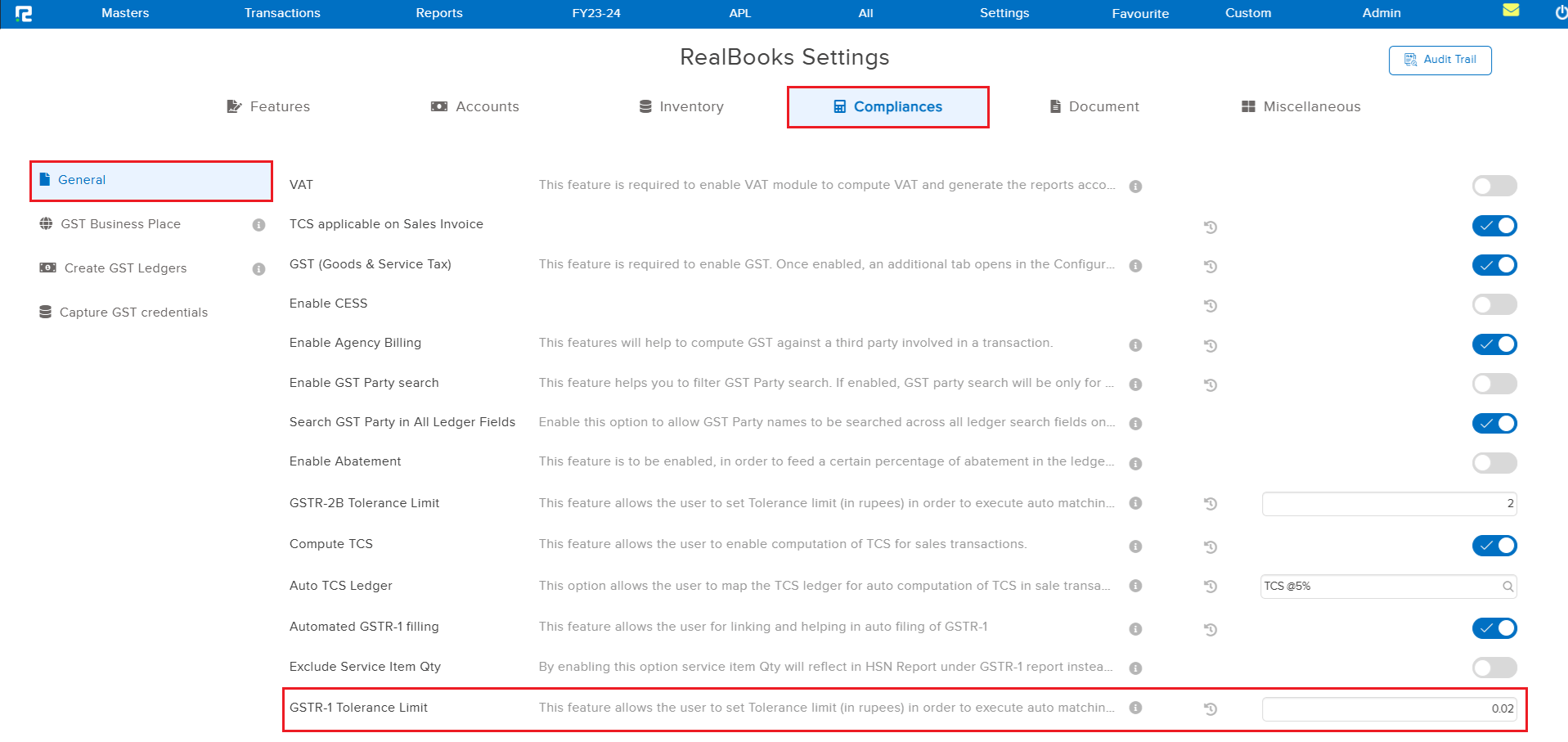Switch to the Miscellaneous tab

(1301, 106)
